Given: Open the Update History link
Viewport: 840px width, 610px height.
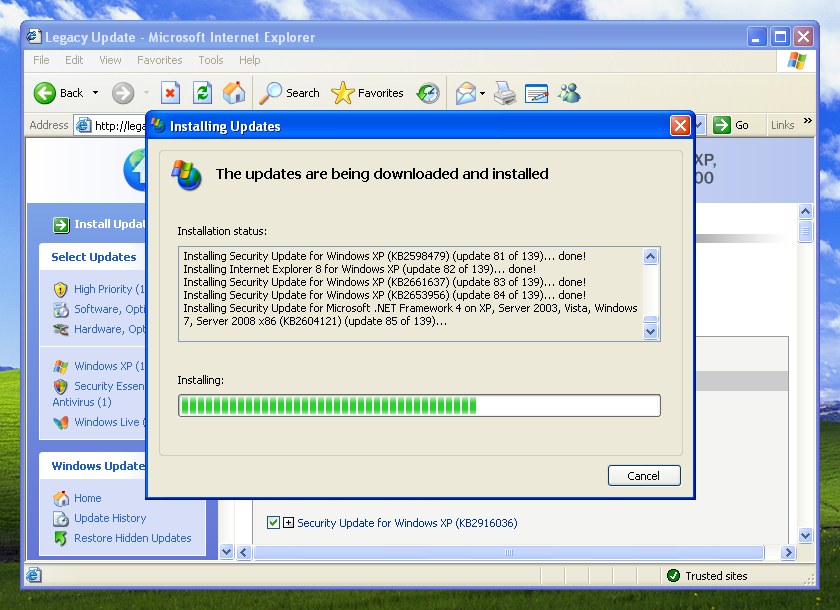Looking at the screenshot, I should coord(110,518).
